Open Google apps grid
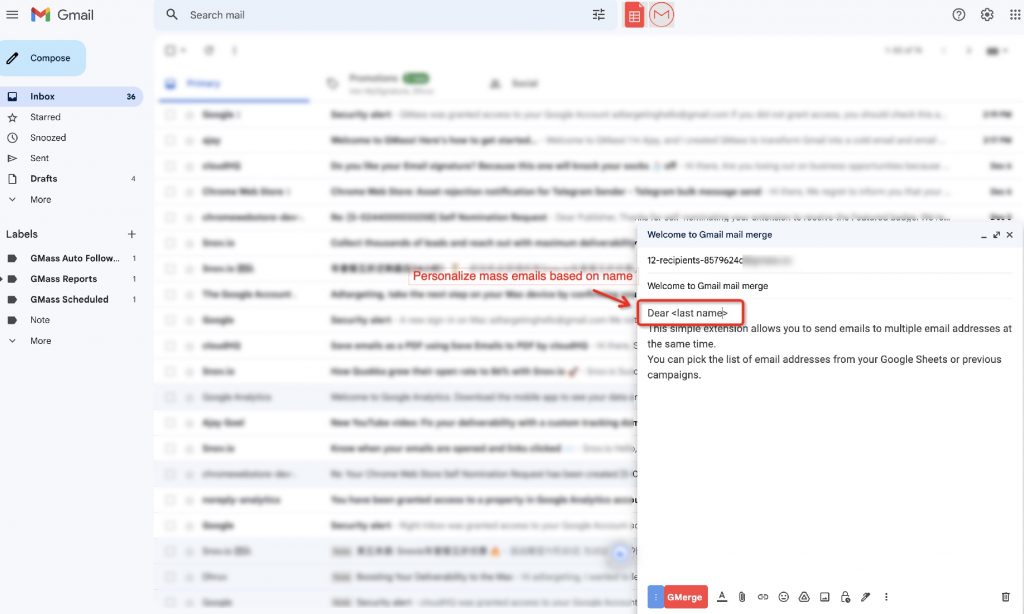The height and width of the screenshot is (614, 1024). 1014,14
